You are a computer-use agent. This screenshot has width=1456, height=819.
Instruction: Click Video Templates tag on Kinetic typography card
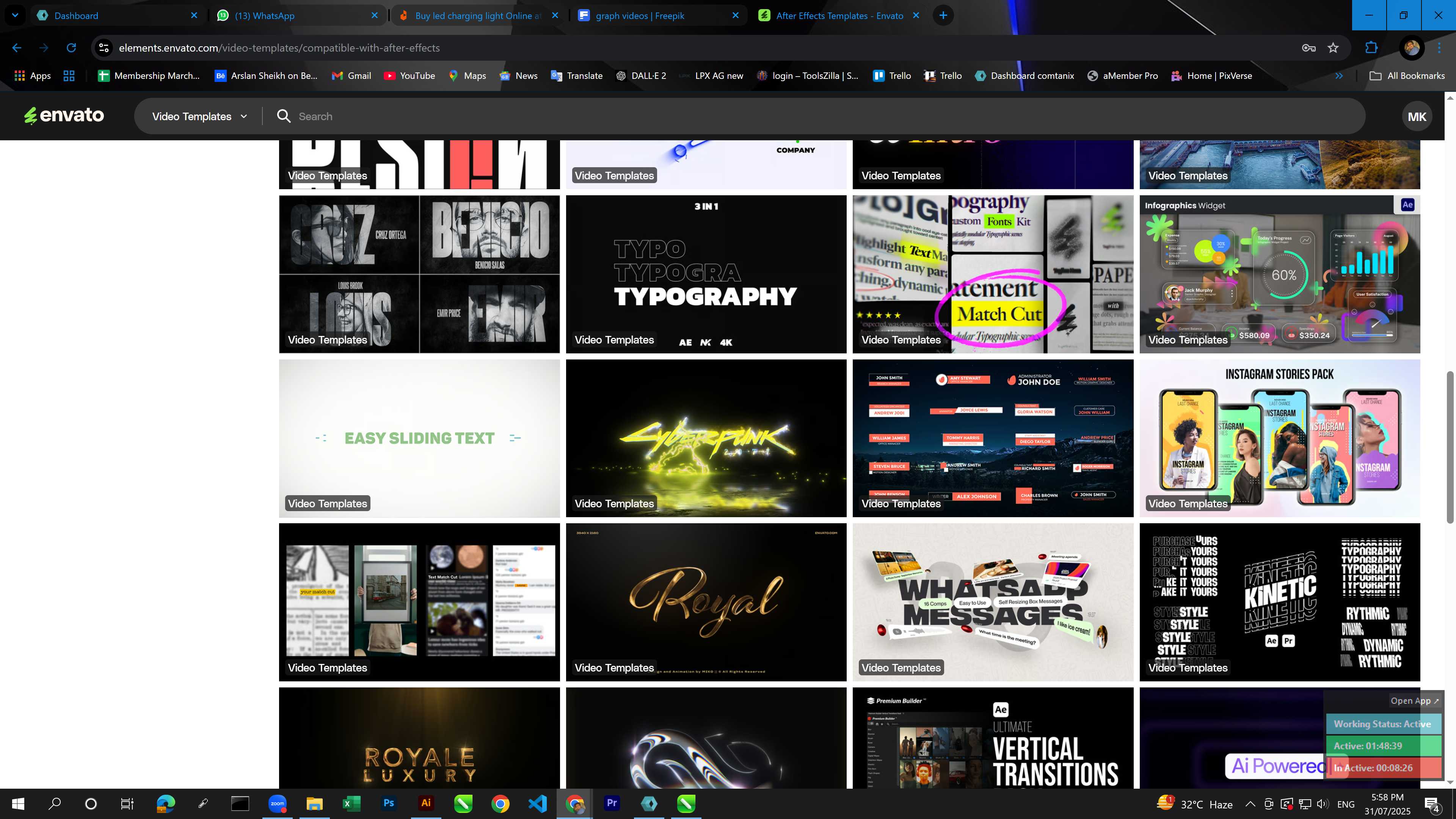(1188, 667)
